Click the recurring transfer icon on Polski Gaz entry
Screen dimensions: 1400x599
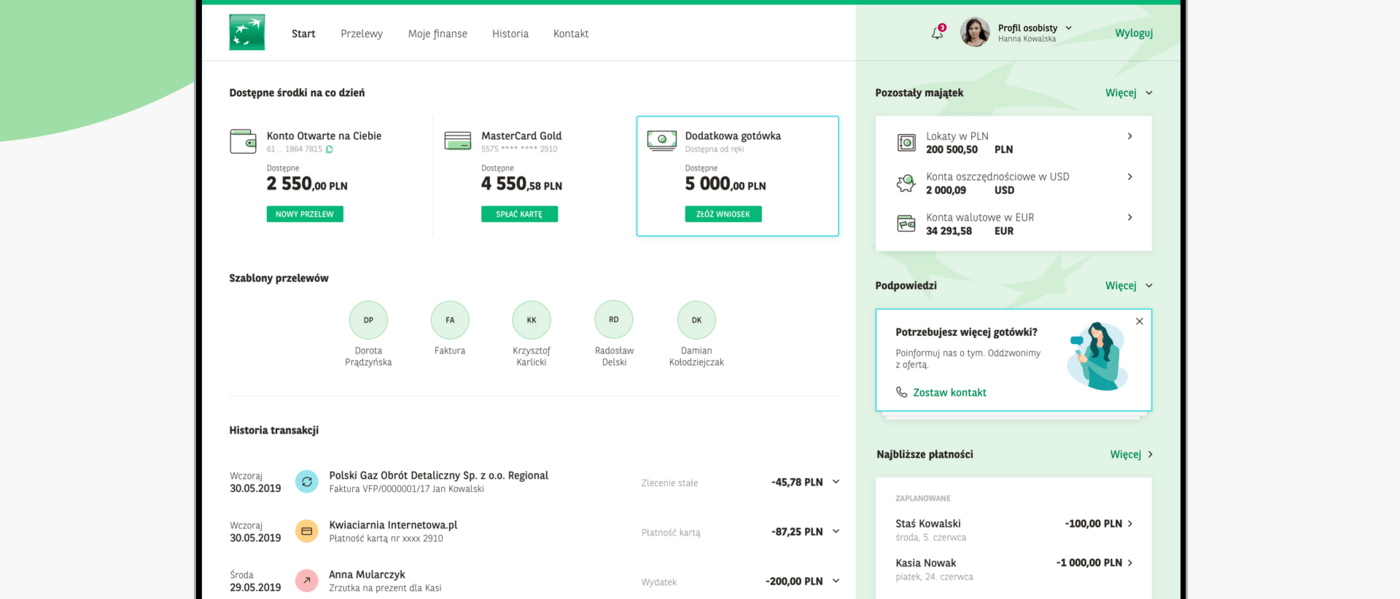click(308, 481)
